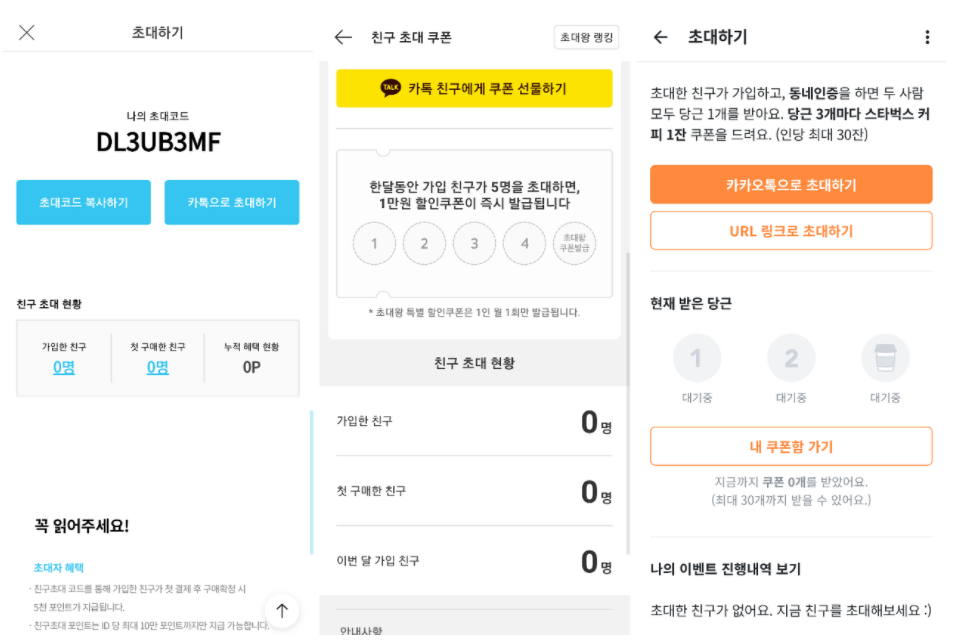Close the 초대하기 screen with X icon
This screenshot has height=644, width=969.
point(27,32)
